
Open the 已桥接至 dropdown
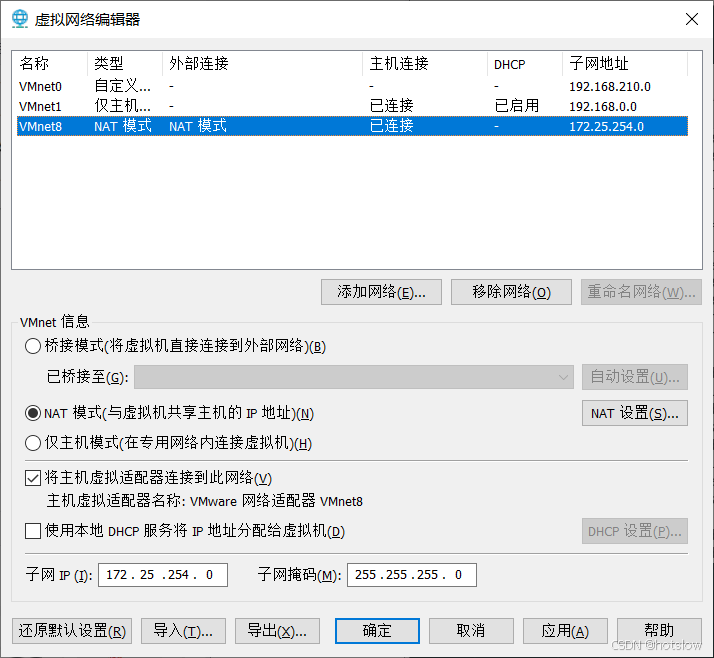354,377
